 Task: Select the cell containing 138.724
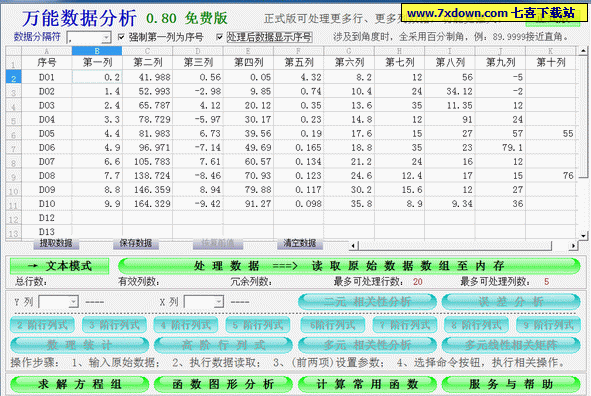click(147, 176)
